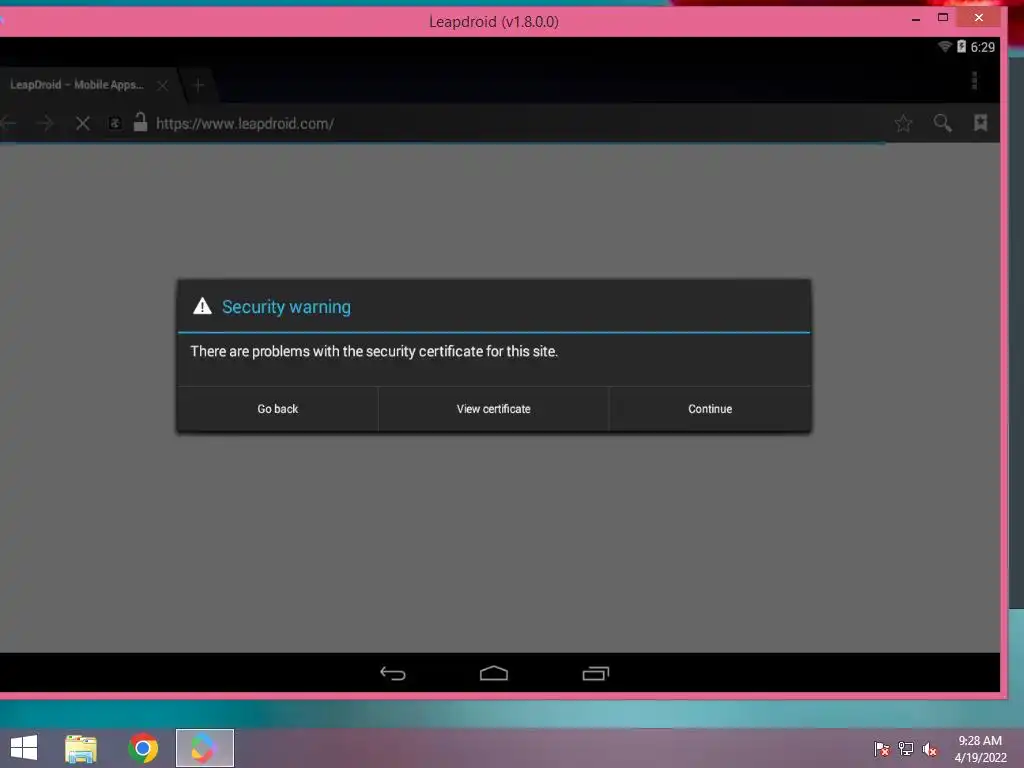
Task: Open the browser overflow menu (three dots)
Action: (974, 81)
